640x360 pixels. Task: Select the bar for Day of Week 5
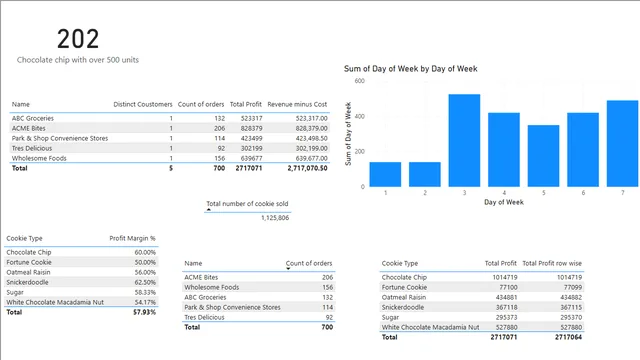pos(543,156)
